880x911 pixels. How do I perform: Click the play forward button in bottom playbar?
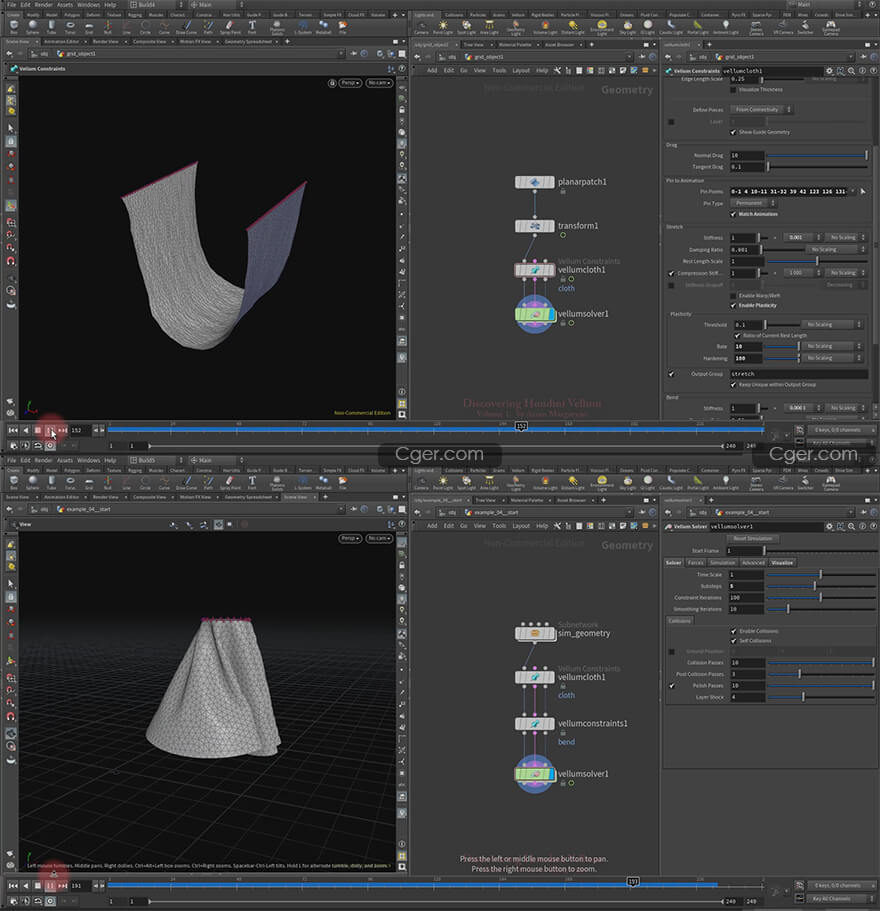(49, 886)
